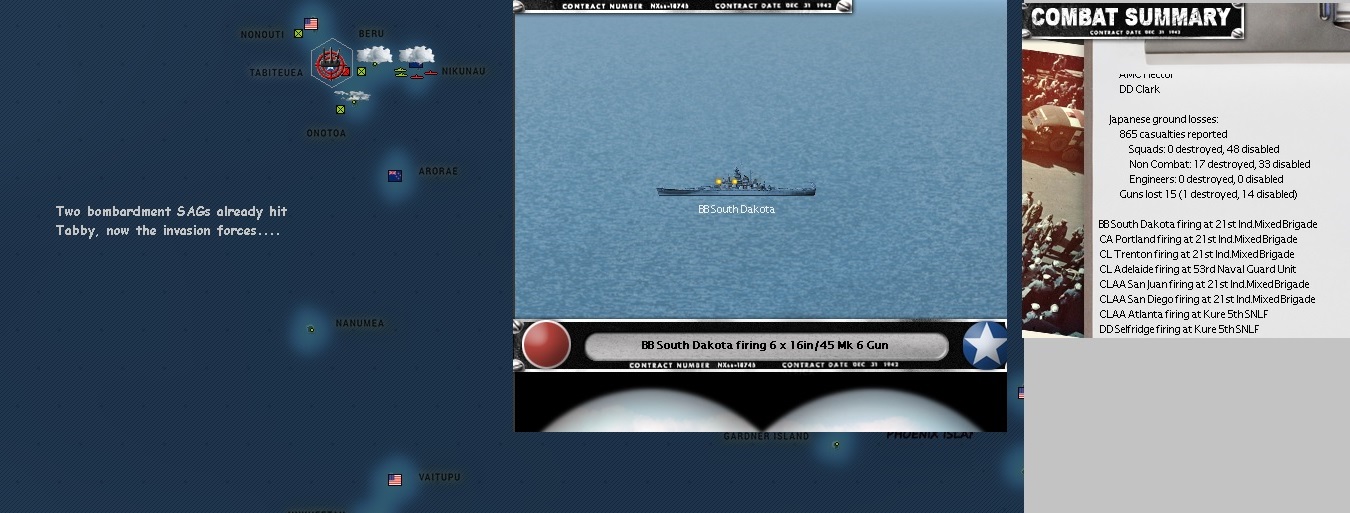Click the red Japanese roundel in combat bar

tap(546, 345)
